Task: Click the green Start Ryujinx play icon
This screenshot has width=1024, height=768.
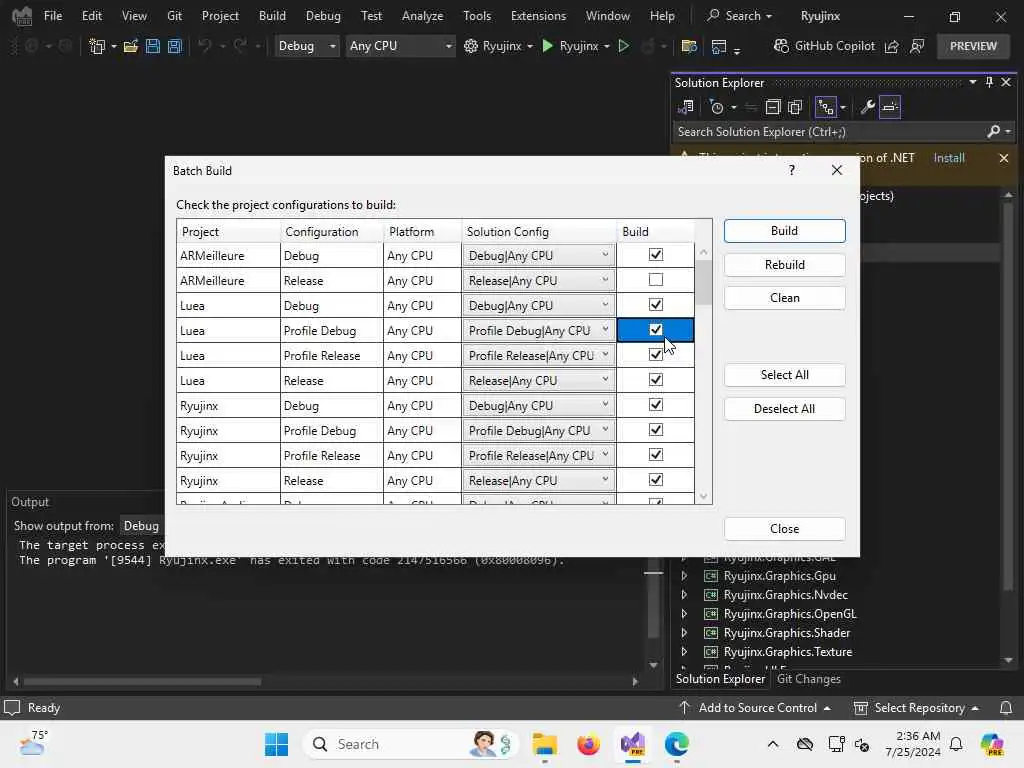Action: (x=548, y=46)
